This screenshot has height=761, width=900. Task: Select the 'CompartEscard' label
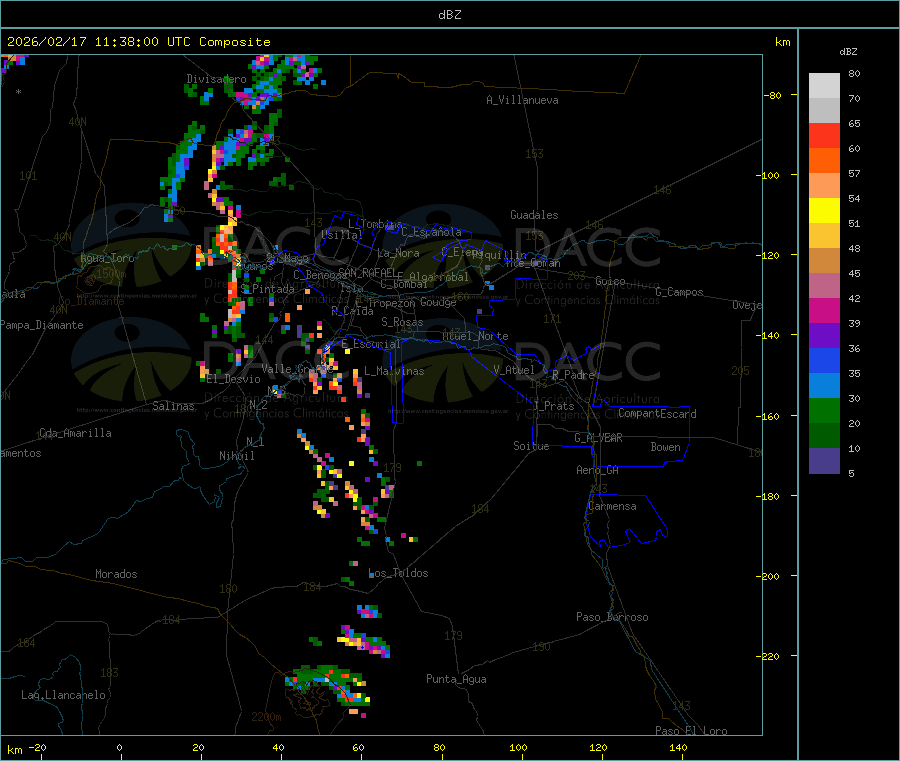[x=657, y=414]
